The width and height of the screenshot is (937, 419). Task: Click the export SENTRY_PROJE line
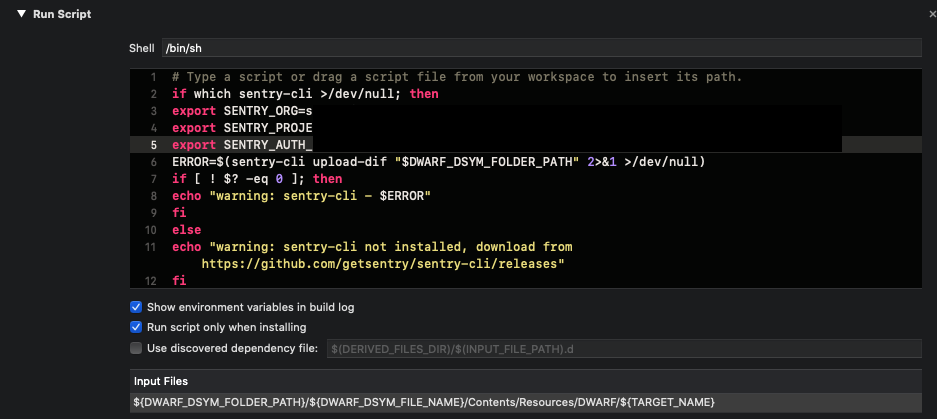point(242,127)
